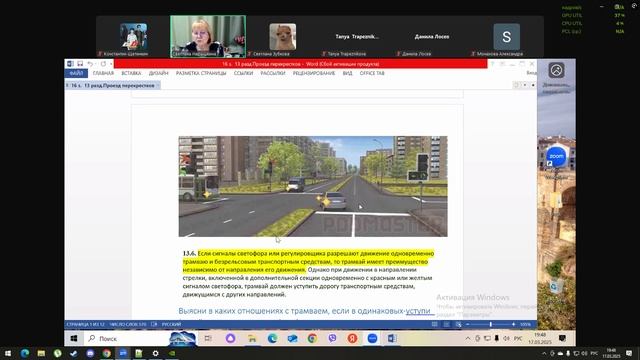Select Светлана Зубкова alpaca avatar thumbnail
This screenshot has width=640, height=360.
pyautogui.click(x=282, y=36)
